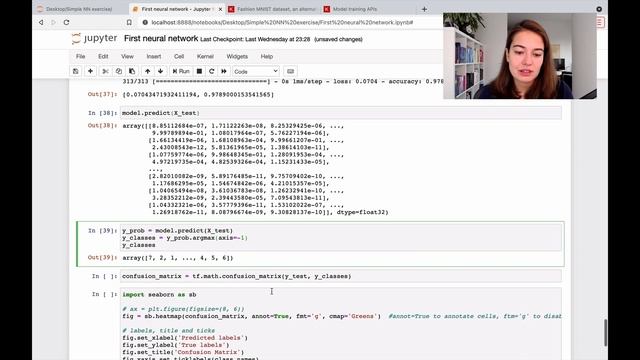This screenshot has height=360, width=640.
Task: Go forward in browser history
Action: tap(53, 22)
